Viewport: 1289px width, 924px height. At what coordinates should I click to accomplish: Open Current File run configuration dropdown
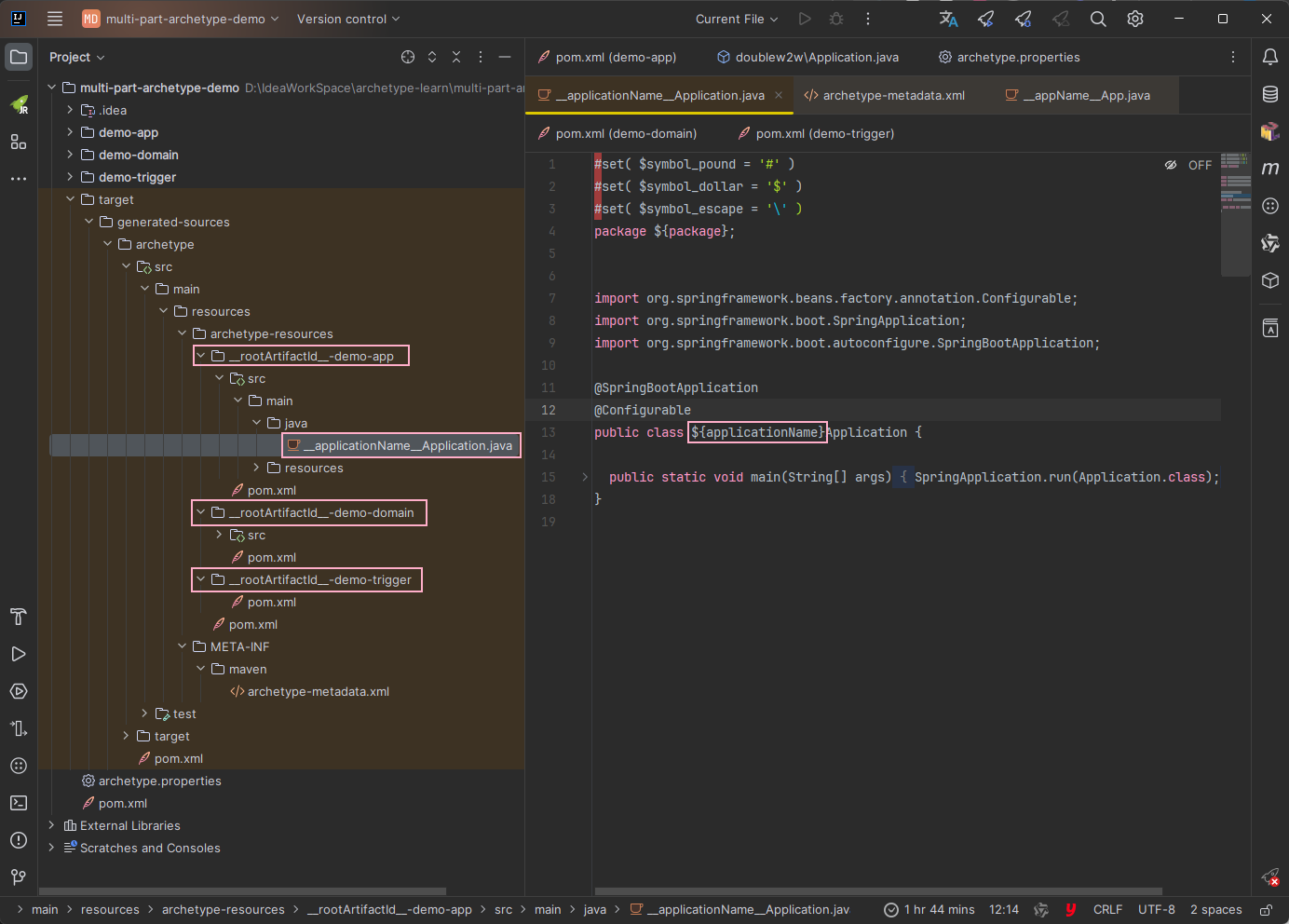point(737,19)
